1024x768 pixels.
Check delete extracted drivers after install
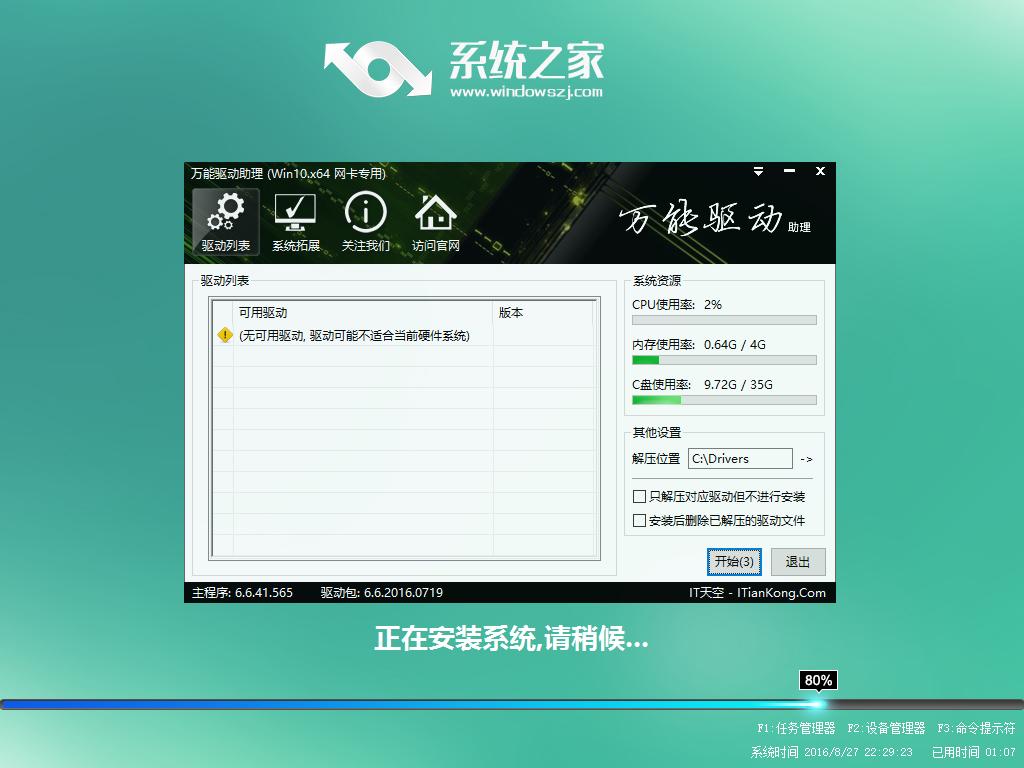(637, 520)
